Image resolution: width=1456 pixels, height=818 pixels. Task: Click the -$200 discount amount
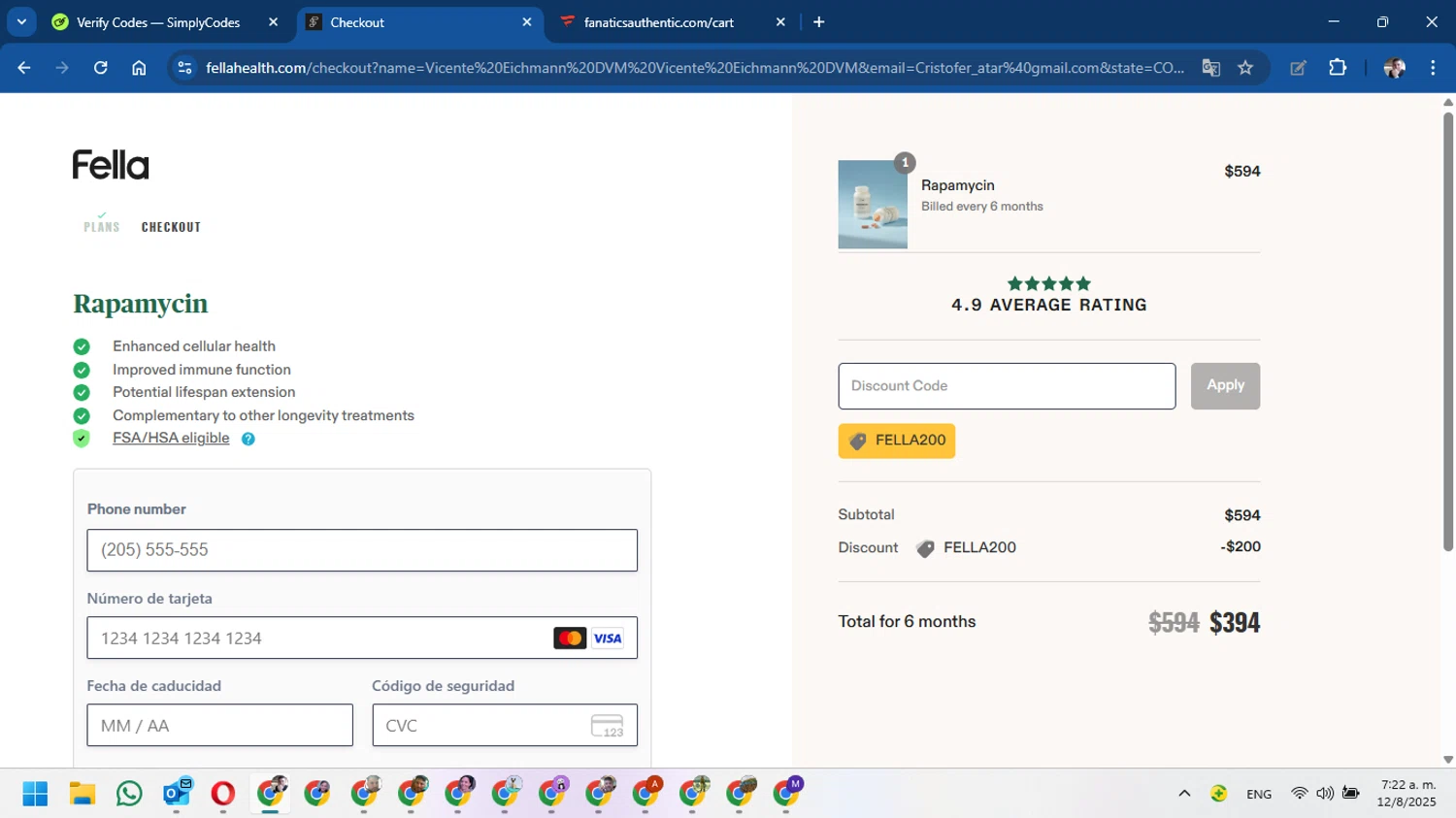(x=1241, y=546)
